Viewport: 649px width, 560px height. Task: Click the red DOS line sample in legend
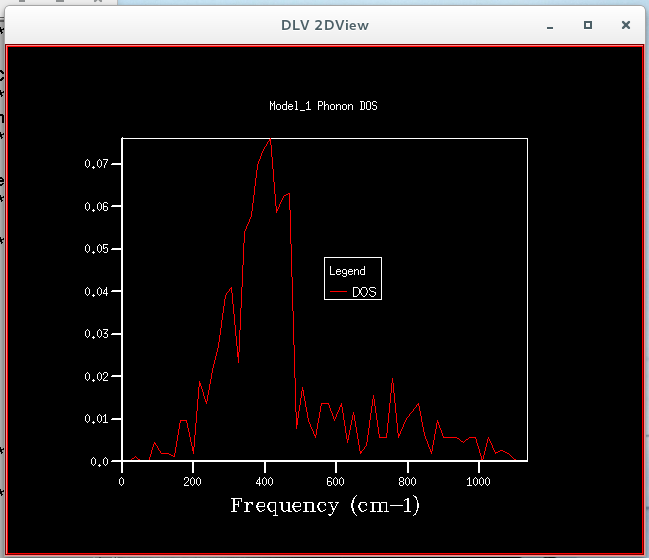(x=338, y=292)
